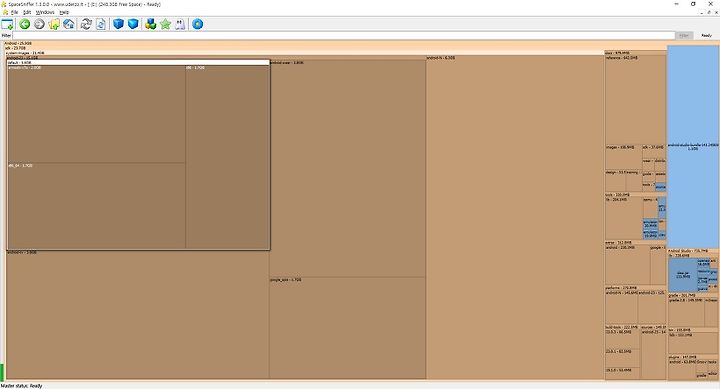Click the green progress bar on the left edge
Viewport: 720px width, 389px height.
click(2, 372)
